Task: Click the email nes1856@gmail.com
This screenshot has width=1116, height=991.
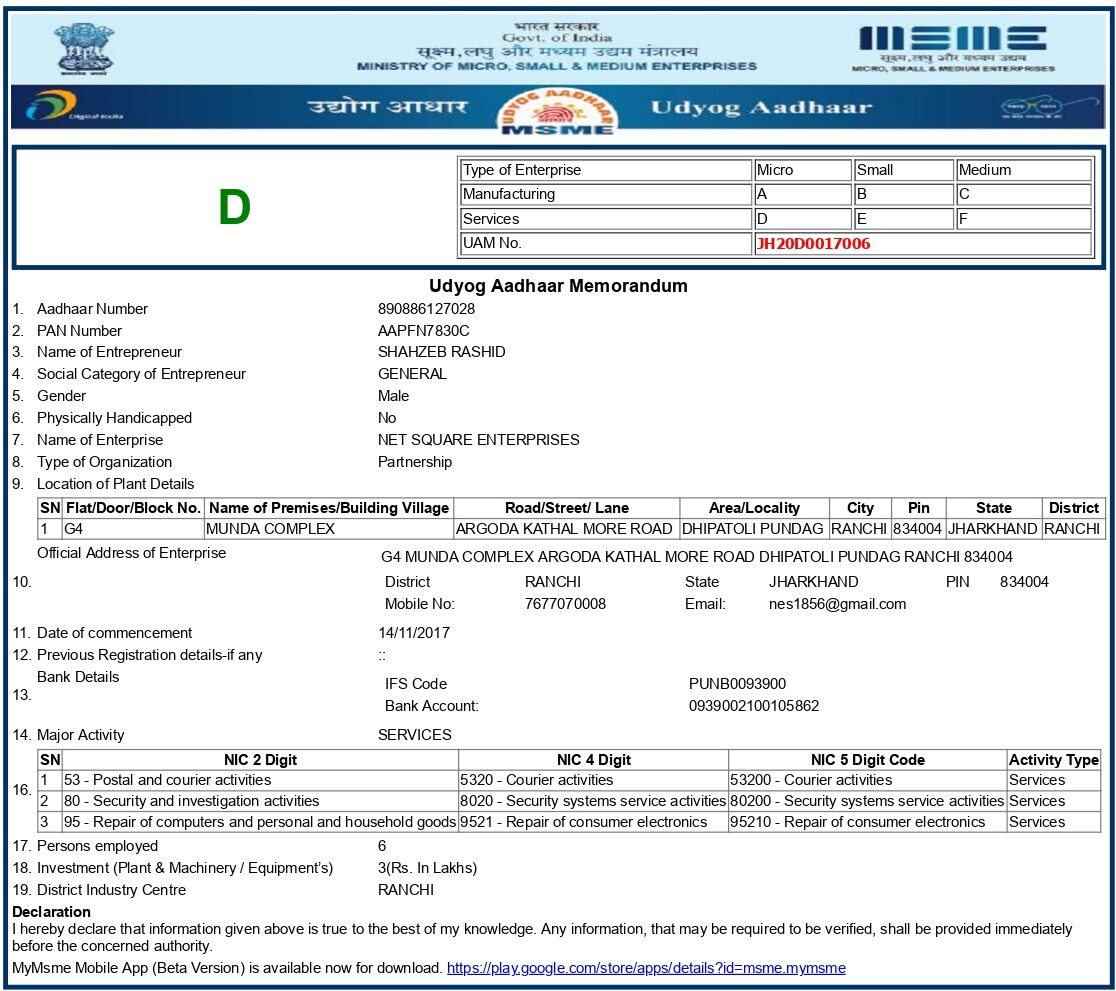Action: coord(837,604)
